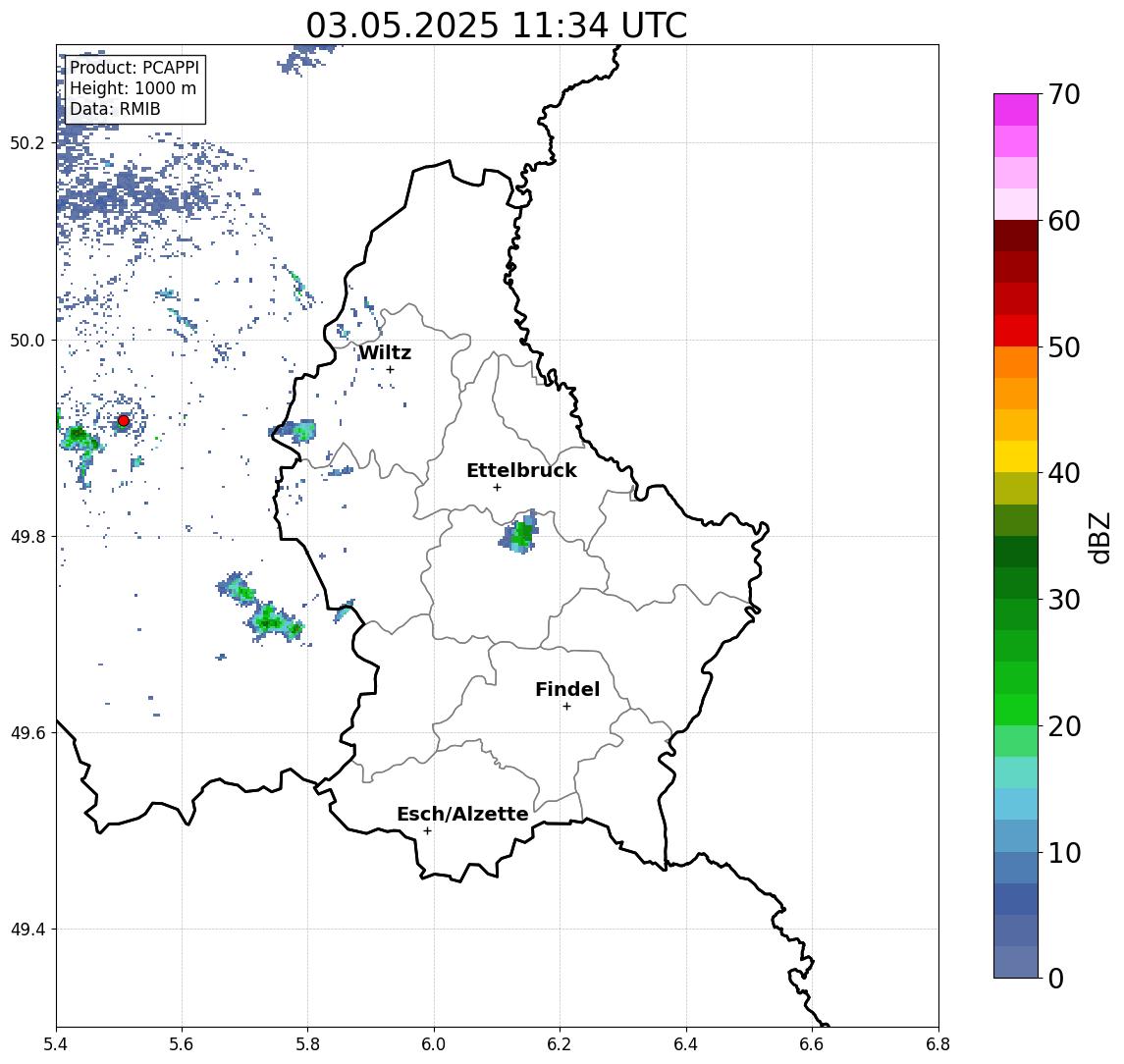Click the 40 tick on the colorbar
Image resolution: width=1124 pixels, height=1064 pixels.
(1064, 473)
